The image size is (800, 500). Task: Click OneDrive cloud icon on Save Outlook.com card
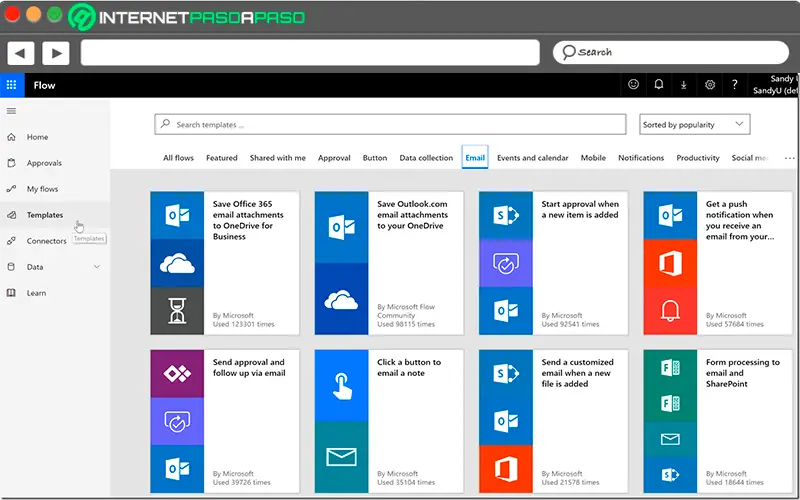(341, 299)
